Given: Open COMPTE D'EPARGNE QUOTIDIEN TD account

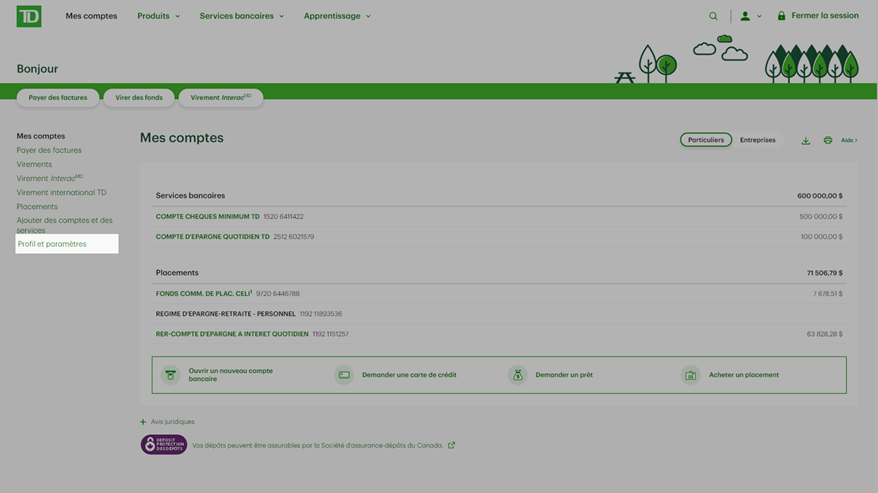Looking at the screenshot, I should point(212,236).
